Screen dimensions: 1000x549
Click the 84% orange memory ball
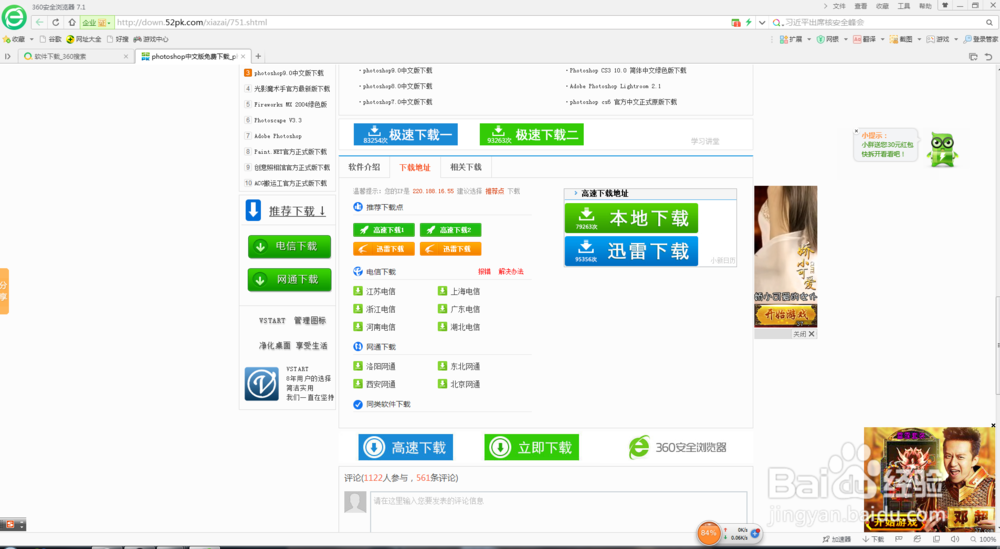(x=709, y=532)
